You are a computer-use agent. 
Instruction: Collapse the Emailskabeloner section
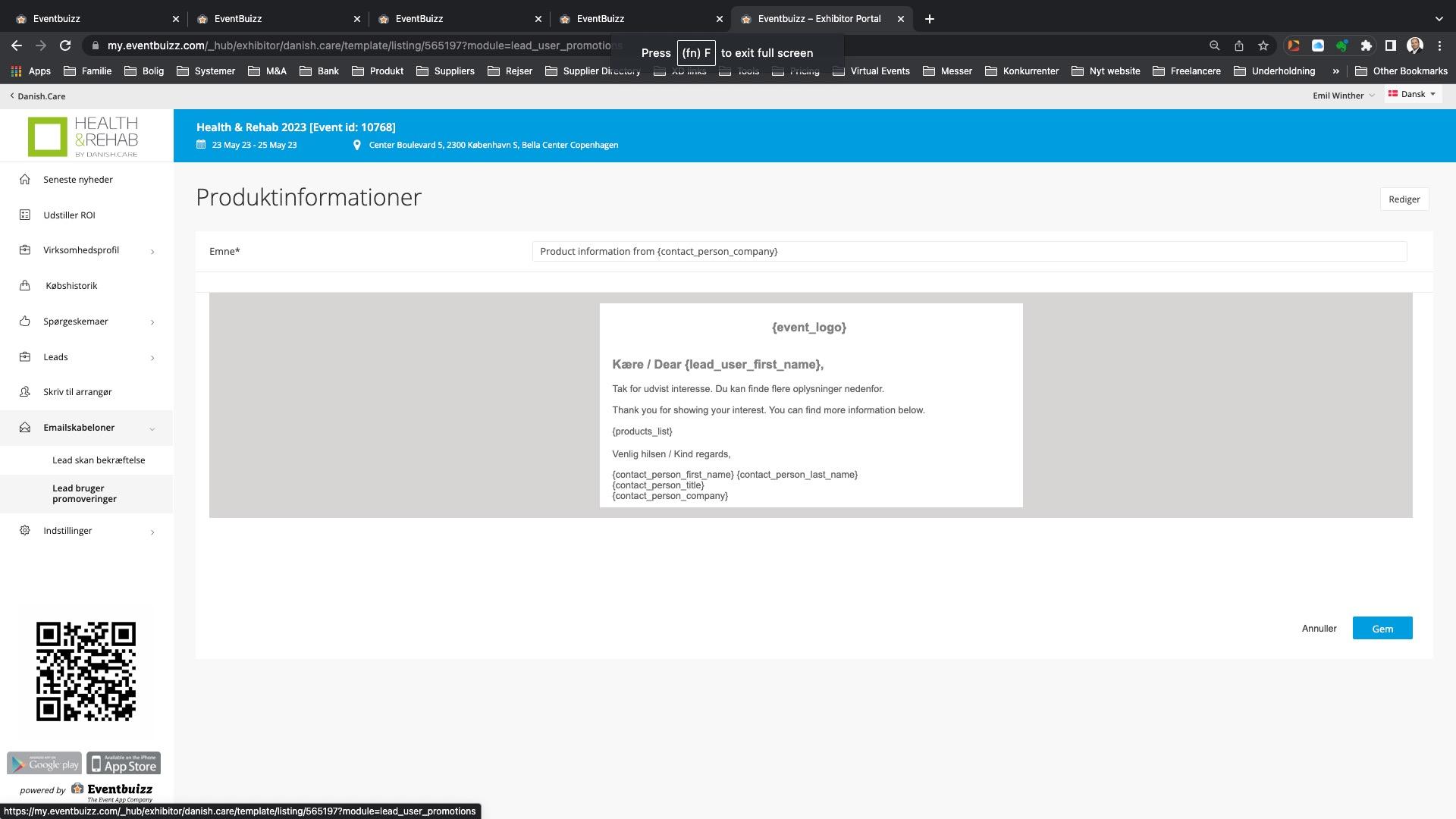point(152,428)
